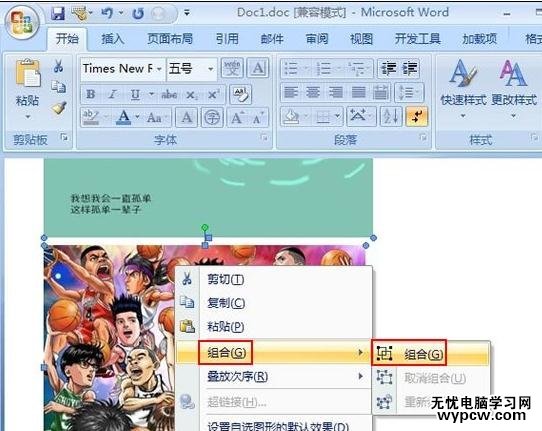The image size is (542, 431).
Task: Toggle Italic formatting
Action: tap(112, 94)
